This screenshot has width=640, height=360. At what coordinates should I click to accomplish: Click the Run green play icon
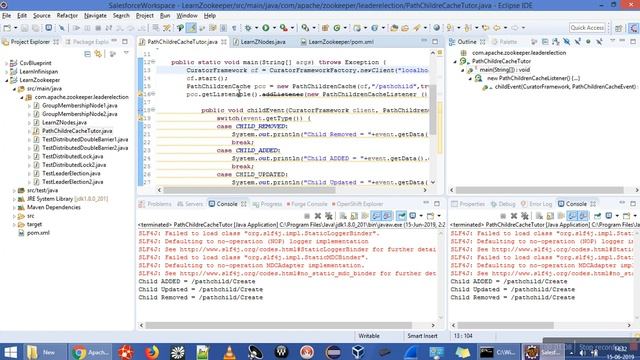pos(266,28)
